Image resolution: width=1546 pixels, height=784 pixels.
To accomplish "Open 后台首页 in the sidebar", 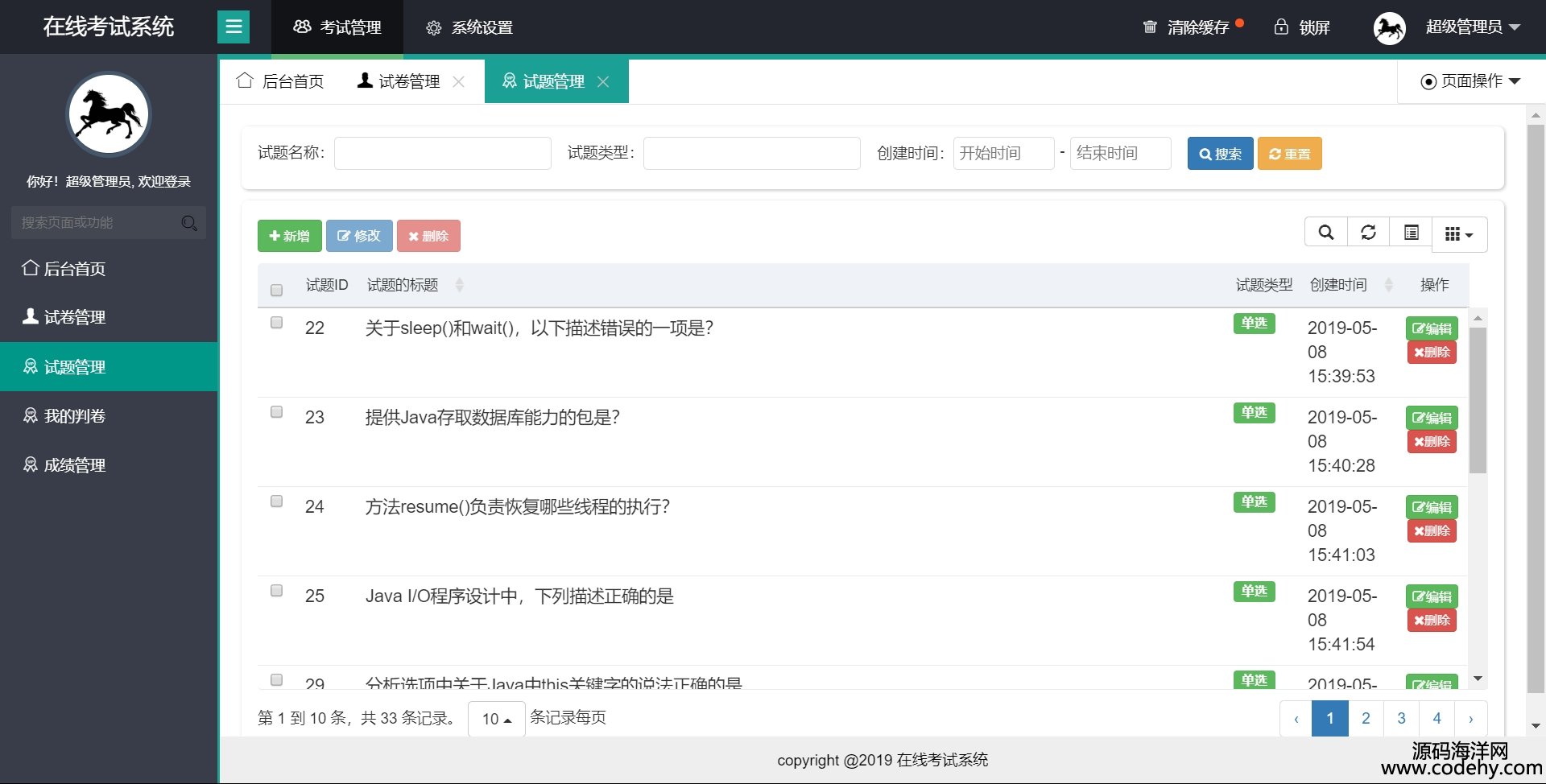I will [109, 269].
